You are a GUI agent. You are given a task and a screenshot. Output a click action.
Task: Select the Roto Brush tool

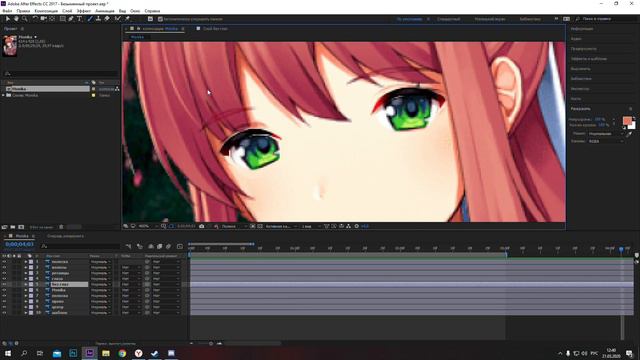tap(118, 19)
